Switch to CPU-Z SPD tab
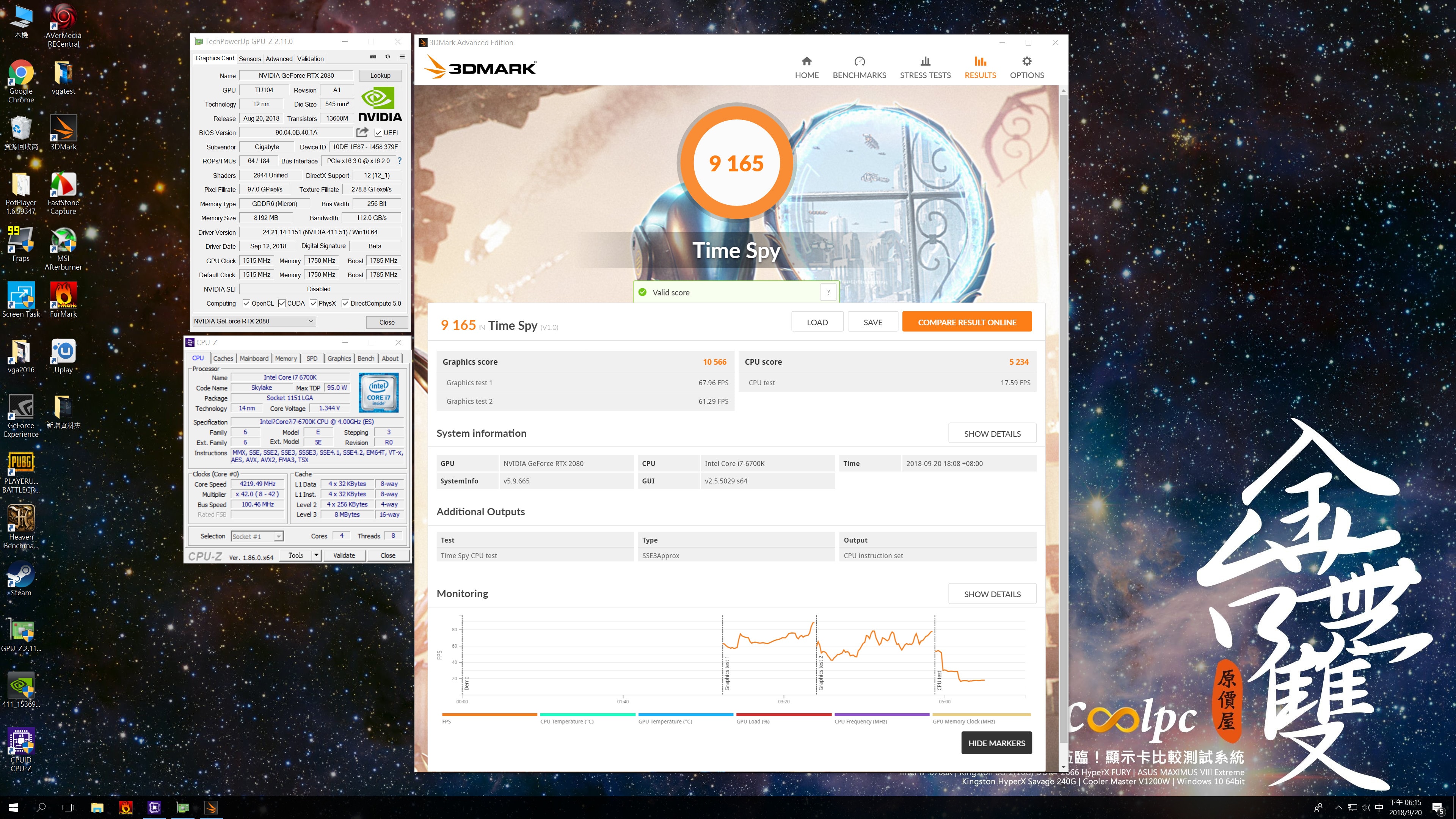The width and height of the screenshot is (1456, 819). 311,358
